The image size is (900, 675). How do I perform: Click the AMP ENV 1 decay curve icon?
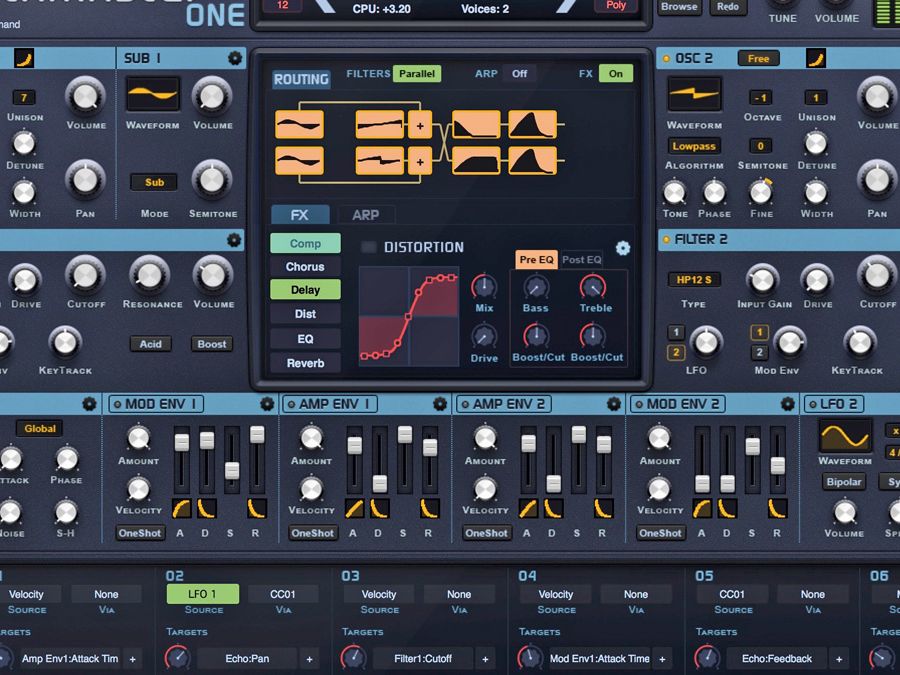coord(379,509)
